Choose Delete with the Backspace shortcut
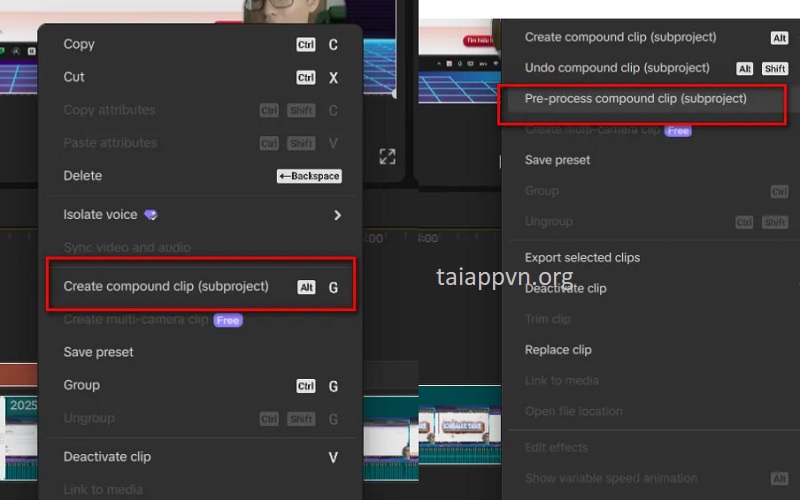800x500 pixels. click(x=201, y=176)
